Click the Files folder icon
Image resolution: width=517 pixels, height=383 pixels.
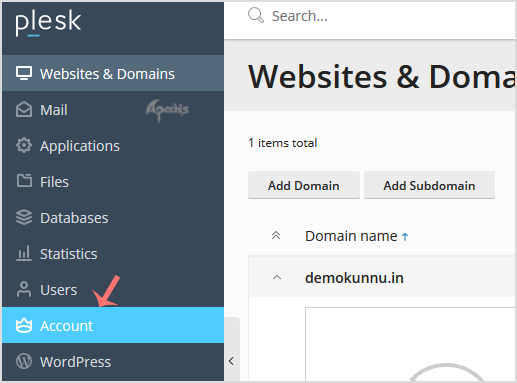coord(24,181)
